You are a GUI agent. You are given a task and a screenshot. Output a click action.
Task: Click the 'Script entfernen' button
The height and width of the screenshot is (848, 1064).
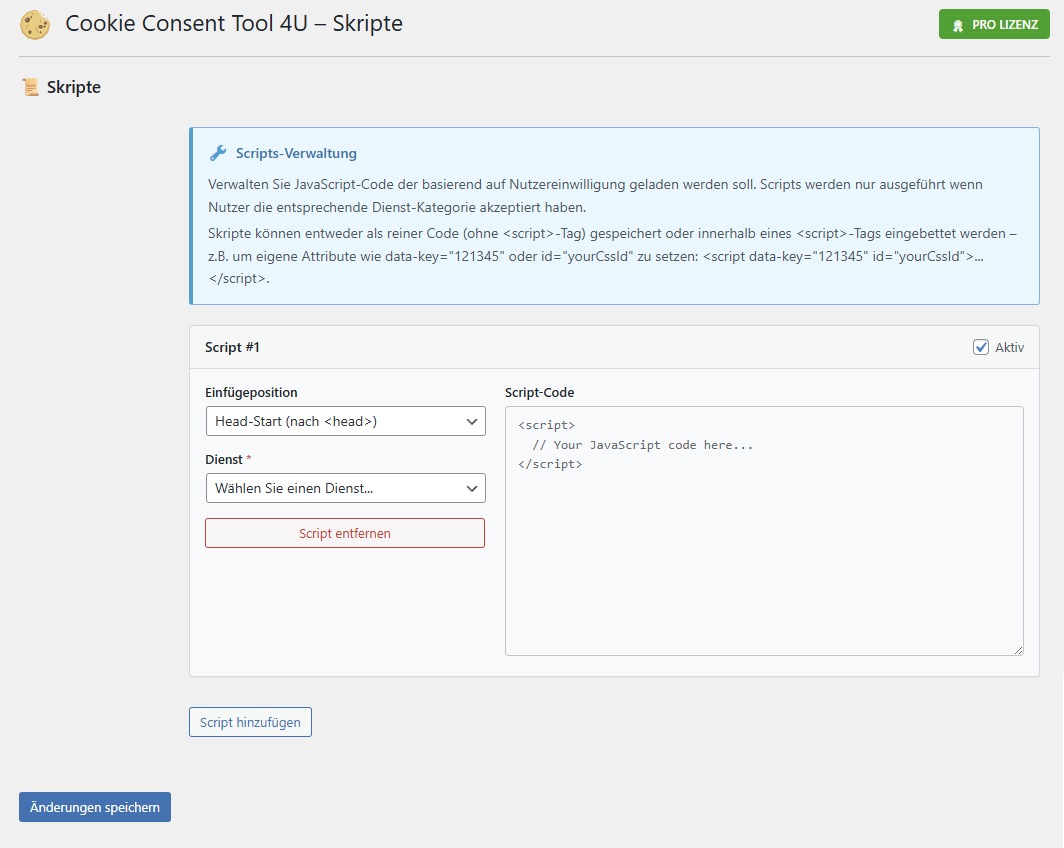(x=344, y=533)
